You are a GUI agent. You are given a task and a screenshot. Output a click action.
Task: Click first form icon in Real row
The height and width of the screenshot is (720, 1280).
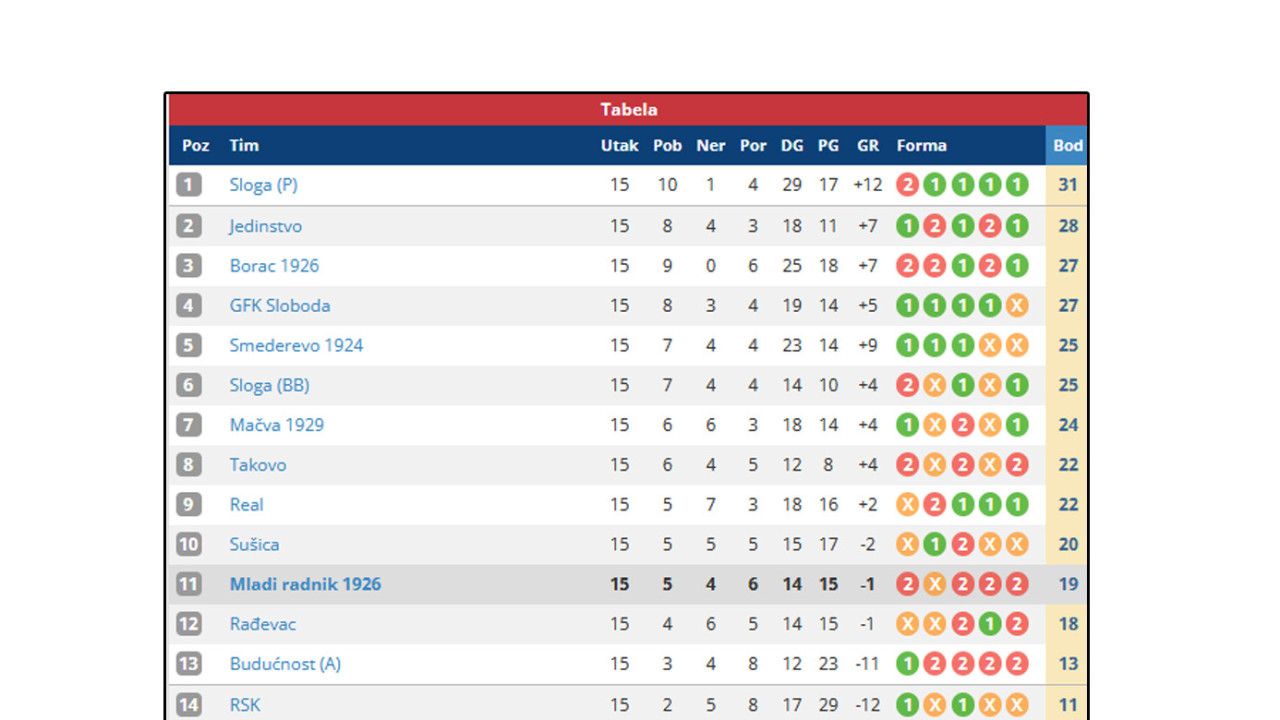907,504
